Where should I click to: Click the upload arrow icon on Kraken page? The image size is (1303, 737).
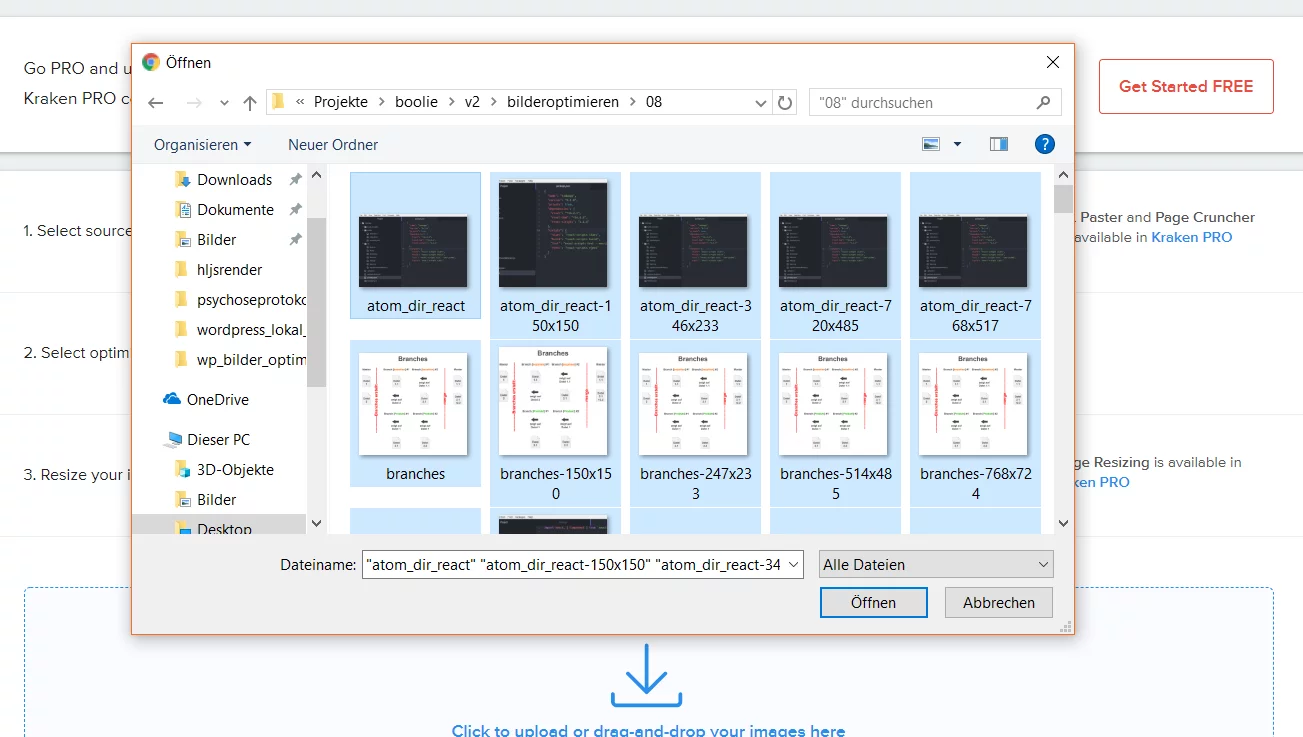(646, 676)
